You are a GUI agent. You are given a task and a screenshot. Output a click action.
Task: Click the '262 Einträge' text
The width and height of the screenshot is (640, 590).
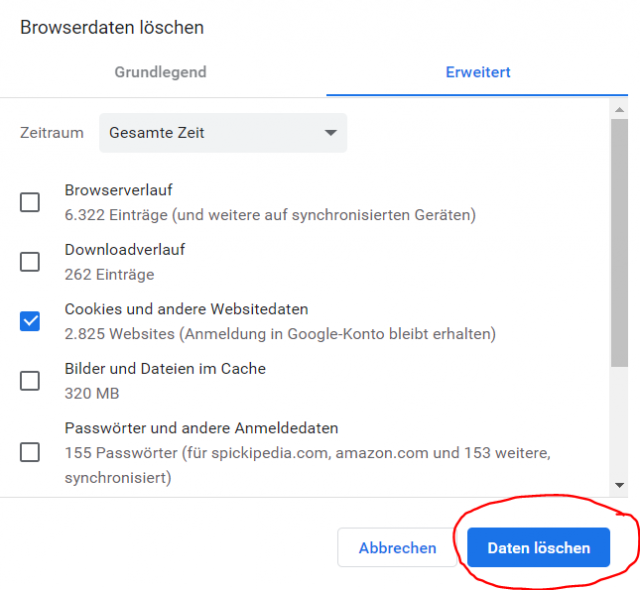point(109,275)
